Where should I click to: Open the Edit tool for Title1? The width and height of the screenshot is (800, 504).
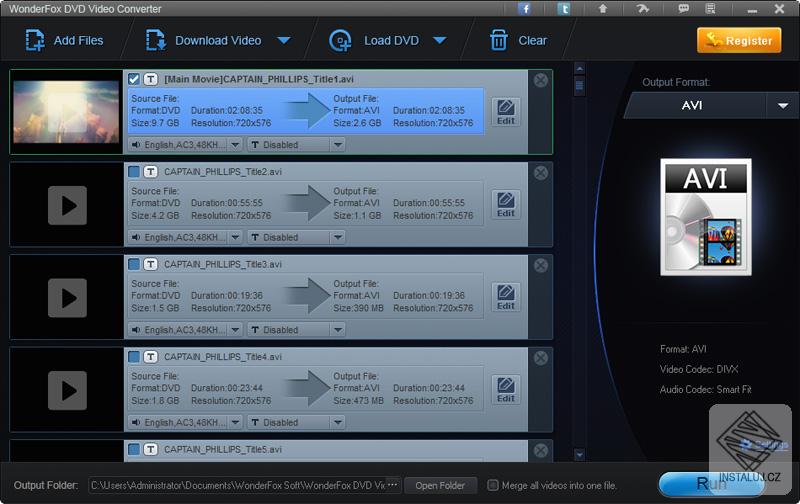506,112
